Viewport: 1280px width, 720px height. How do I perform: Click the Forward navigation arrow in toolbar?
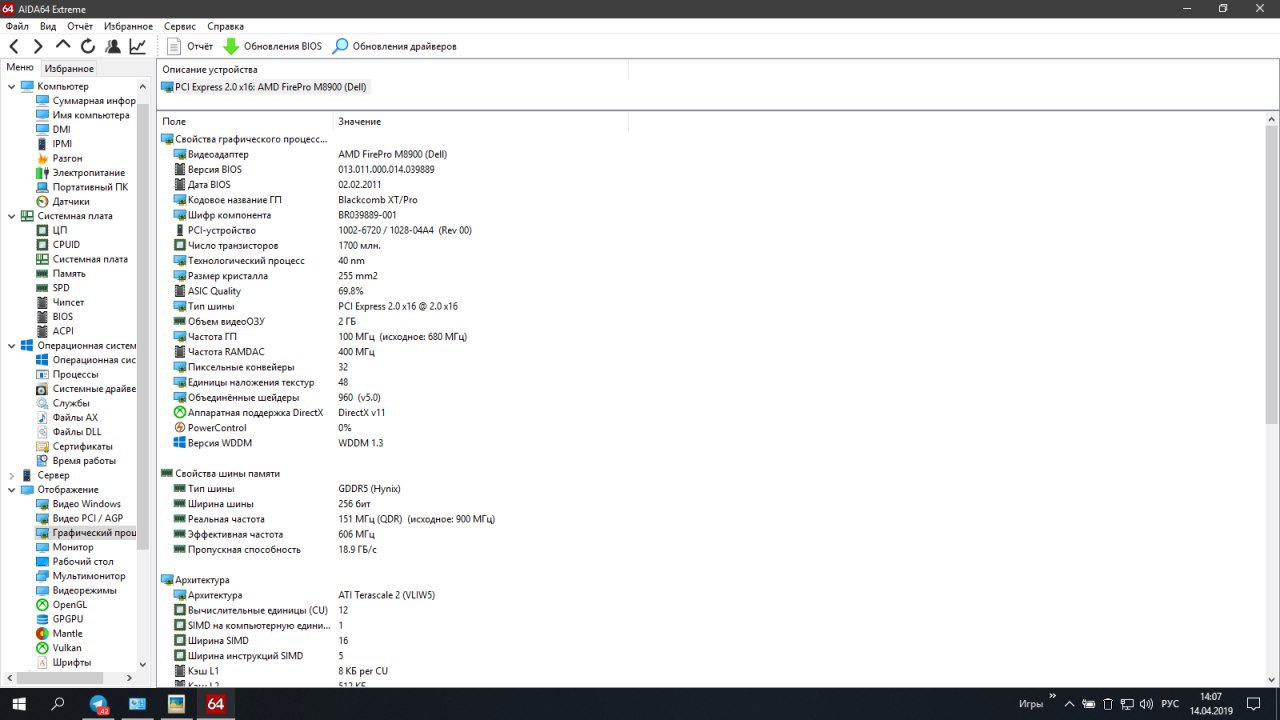tap(38, 46)
